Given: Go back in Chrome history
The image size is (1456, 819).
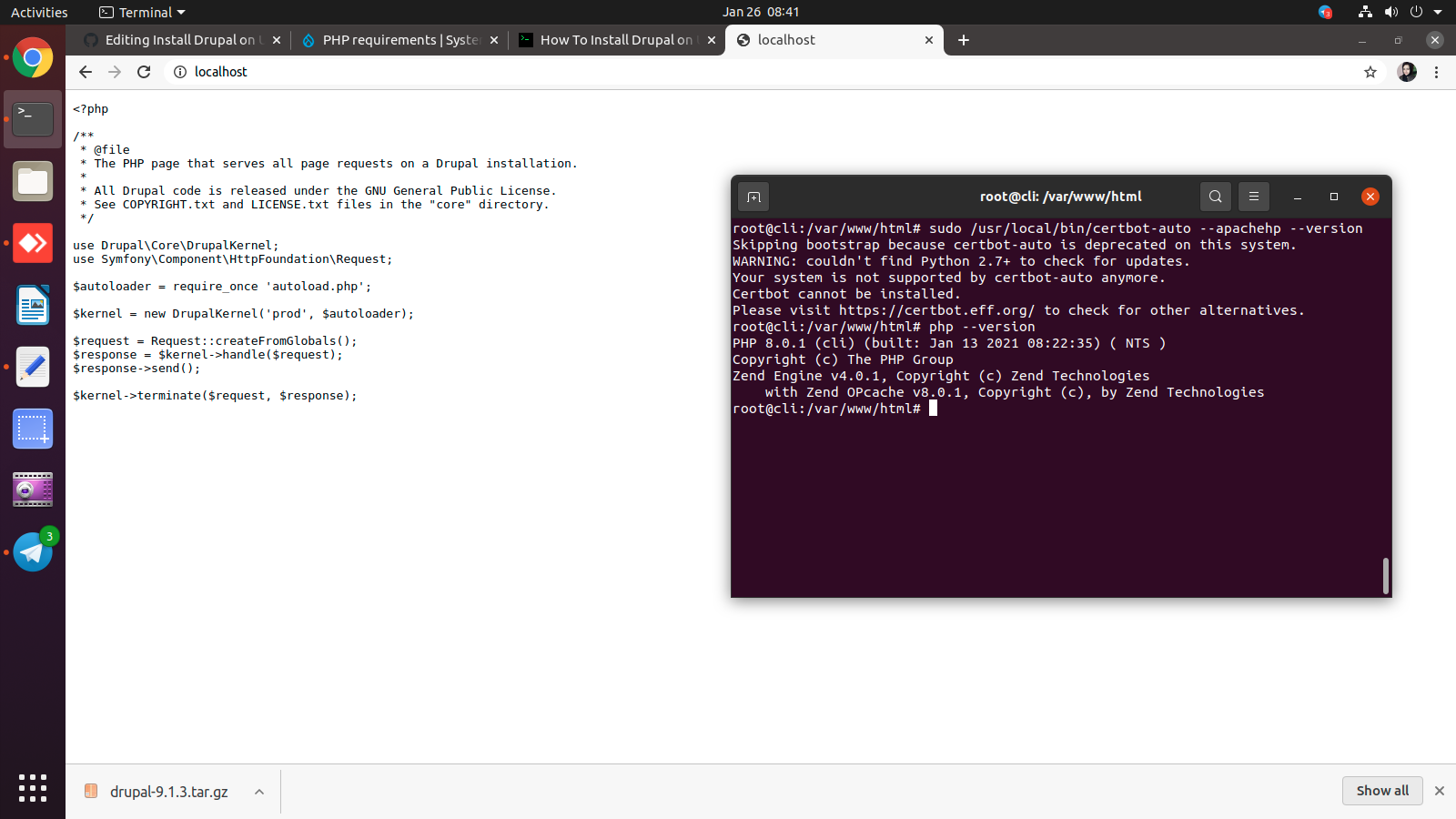Looking at the screenshot, I should click(x=86, y=72).
